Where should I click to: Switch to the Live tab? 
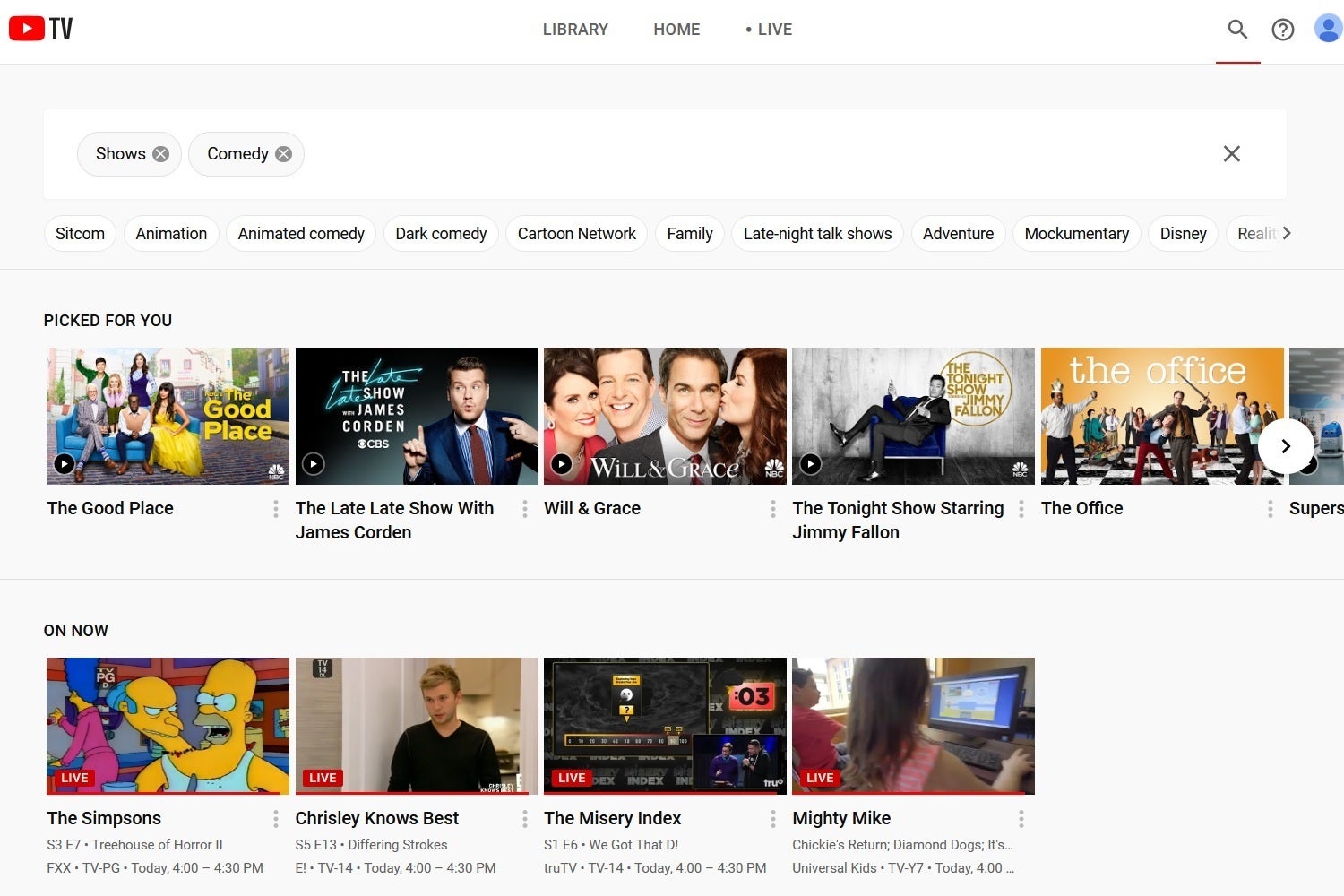769,30
